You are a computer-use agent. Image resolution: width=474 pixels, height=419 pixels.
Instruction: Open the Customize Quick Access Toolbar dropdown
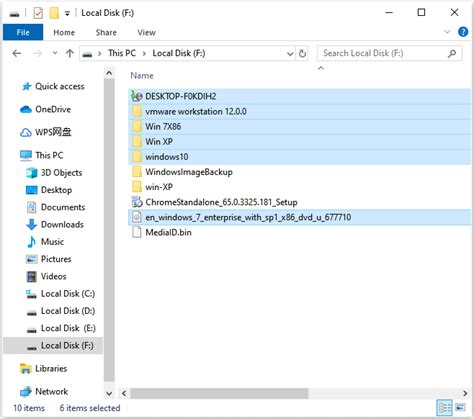click(67, 14)
